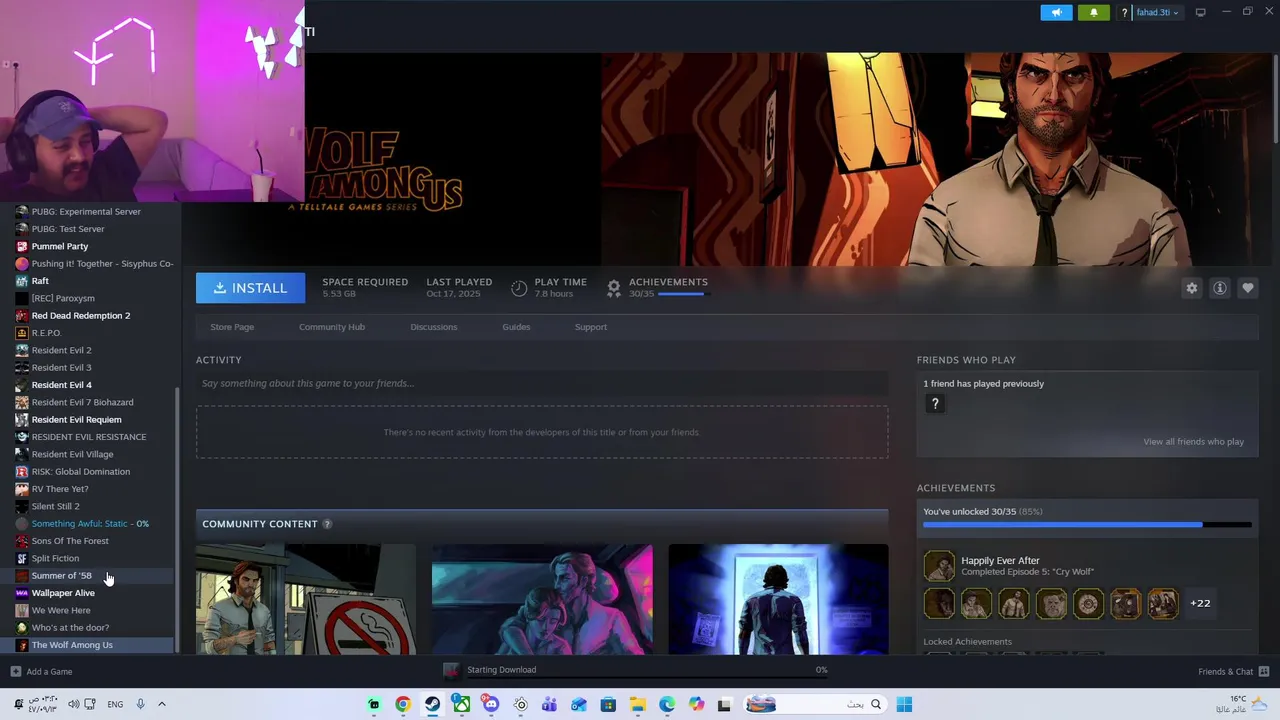Open the Steam help question mark

(1124, 13)
